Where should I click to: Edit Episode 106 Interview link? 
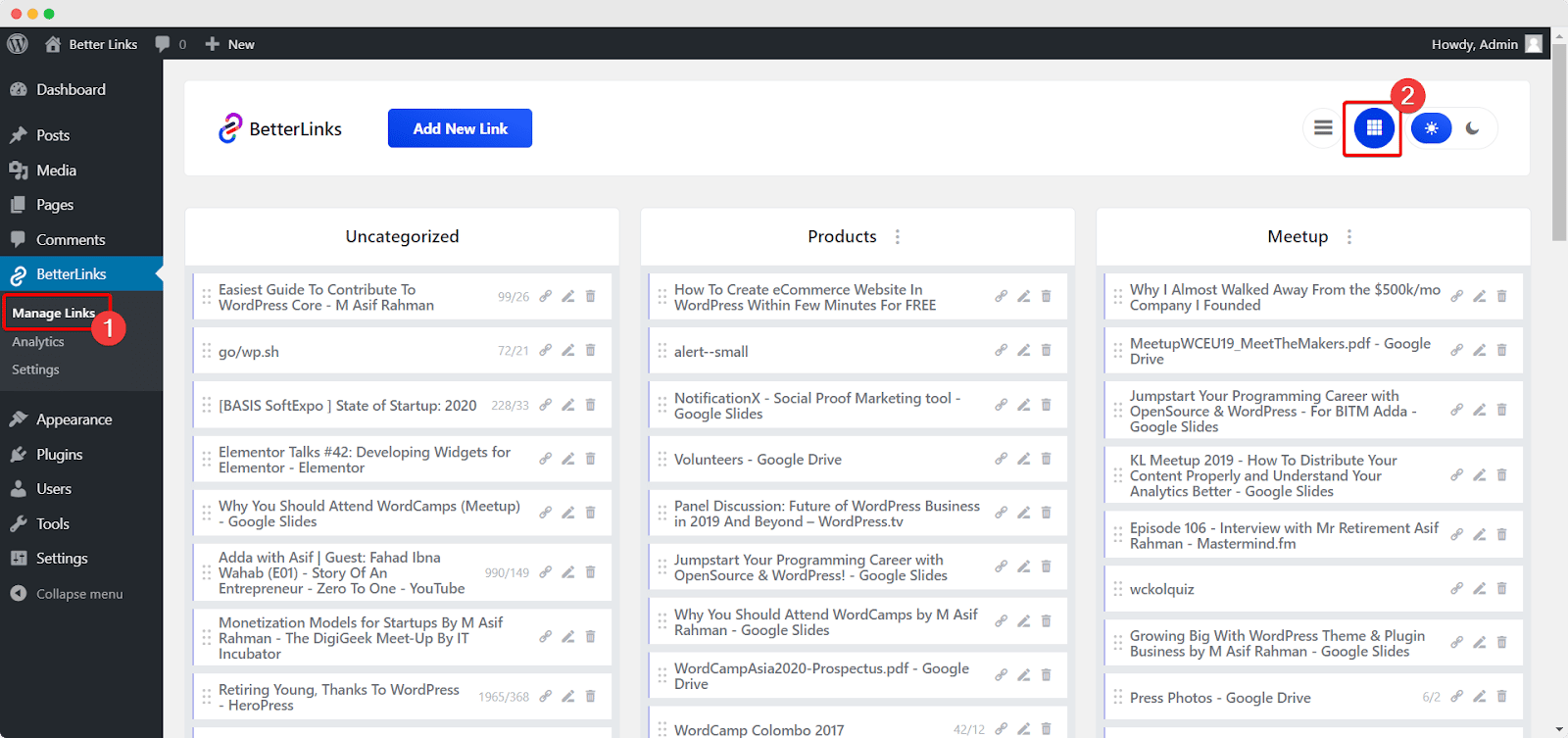click(x=1479, y=534)
